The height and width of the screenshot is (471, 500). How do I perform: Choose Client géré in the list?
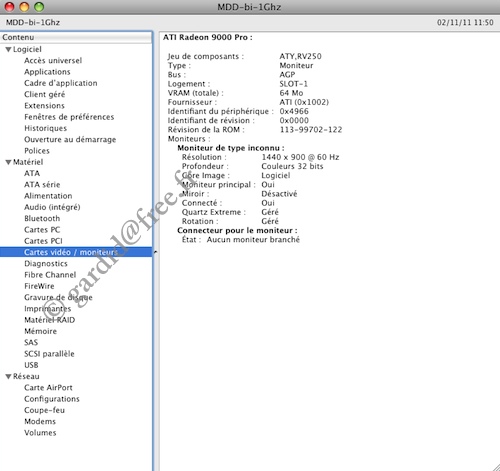(x=45, y=95)
